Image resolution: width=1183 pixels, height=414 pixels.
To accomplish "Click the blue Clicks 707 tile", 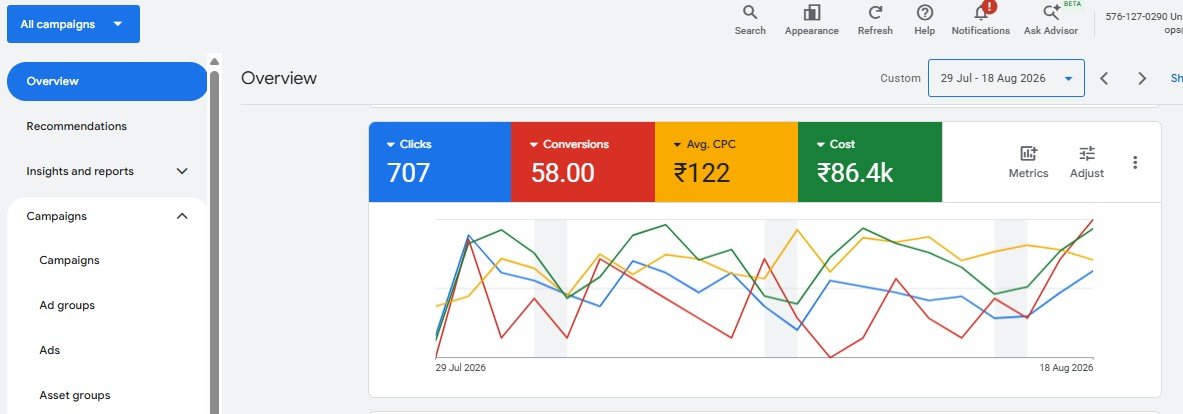I will pos(440,162).
